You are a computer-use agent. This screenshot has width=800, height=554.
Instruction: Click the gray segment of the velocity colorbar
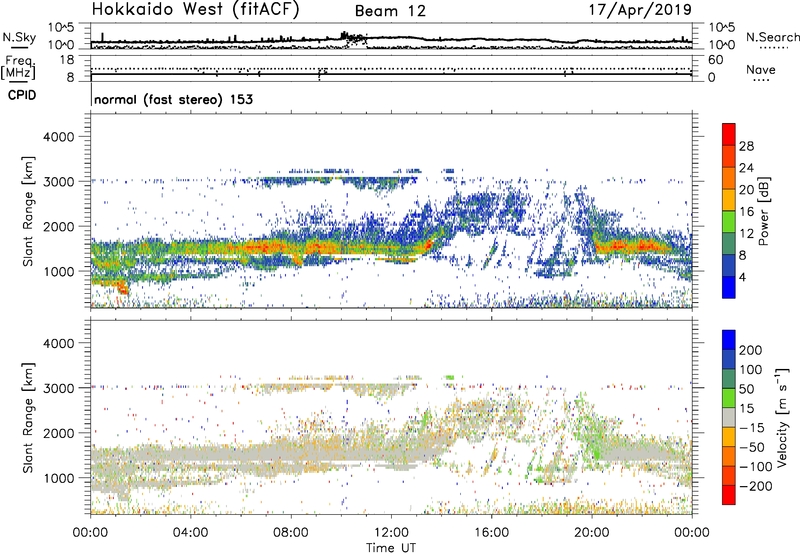(729, 417)
